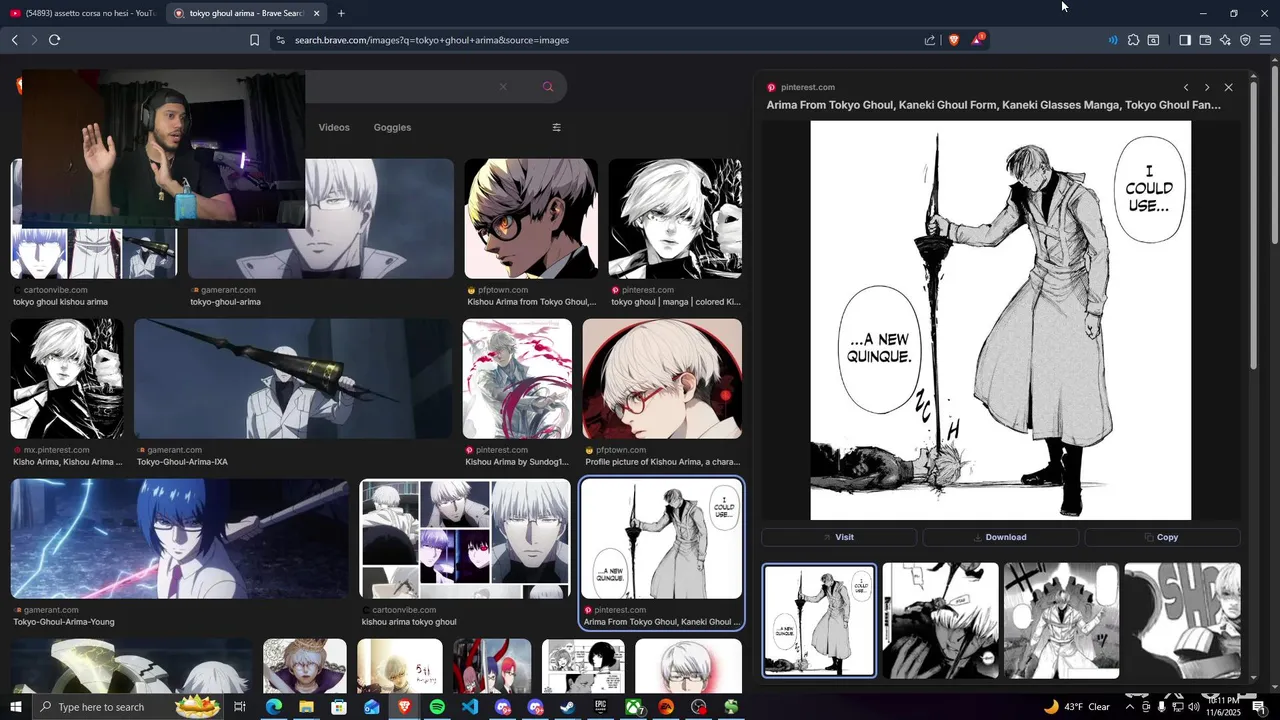Click the Copy button under the preview
This screenshot has height=720, width=1280.
1162,537
